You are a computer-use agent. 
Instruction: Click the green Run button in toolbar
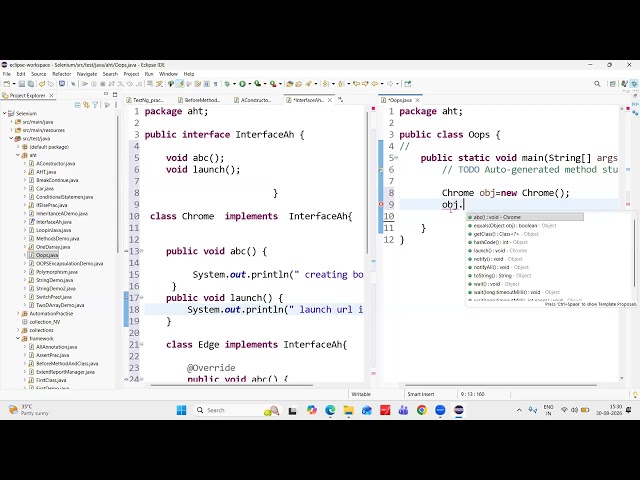242,84
